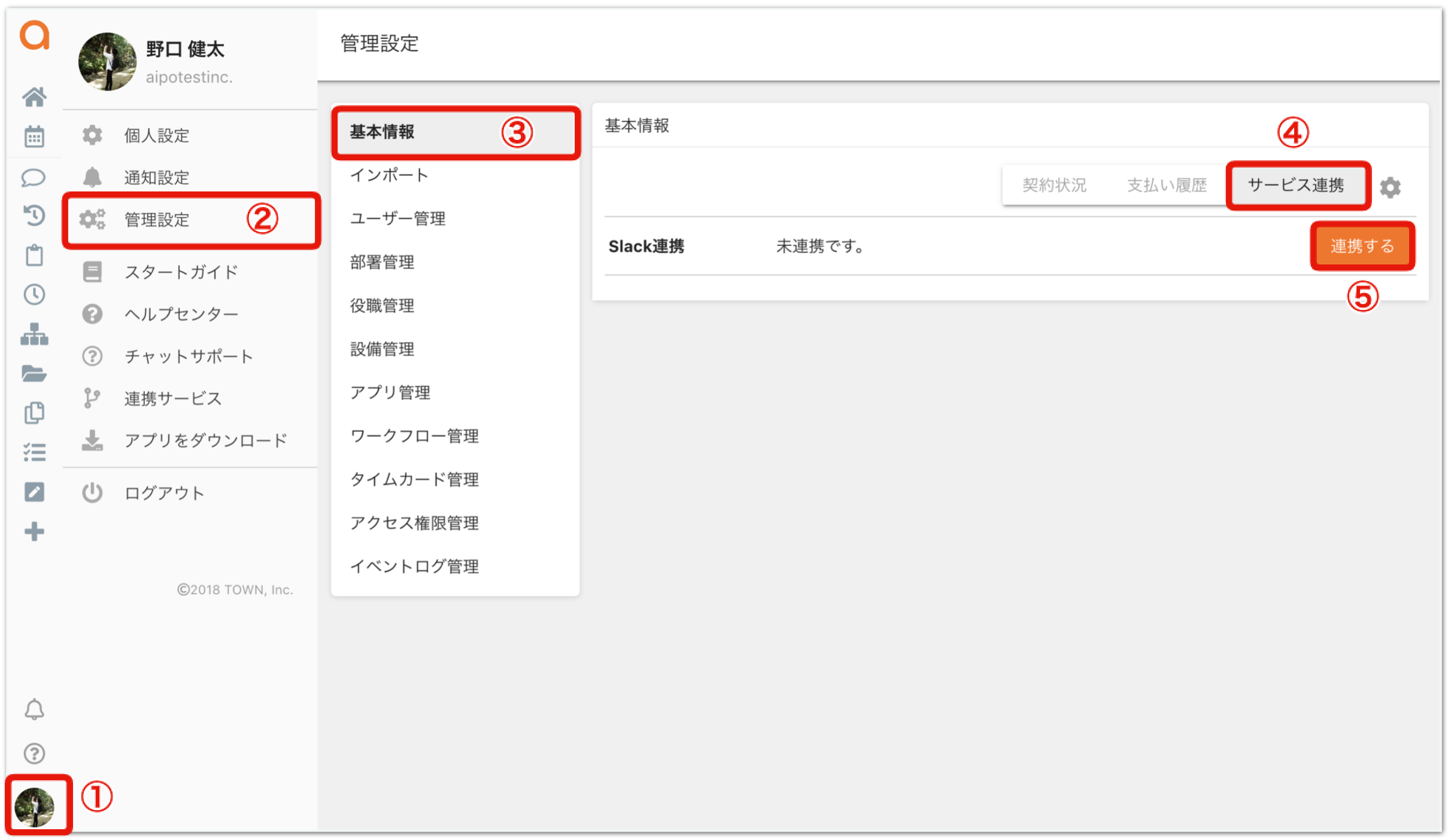
Task: Open 連携サービス from the user menu
Action: [x=190, y=398]
